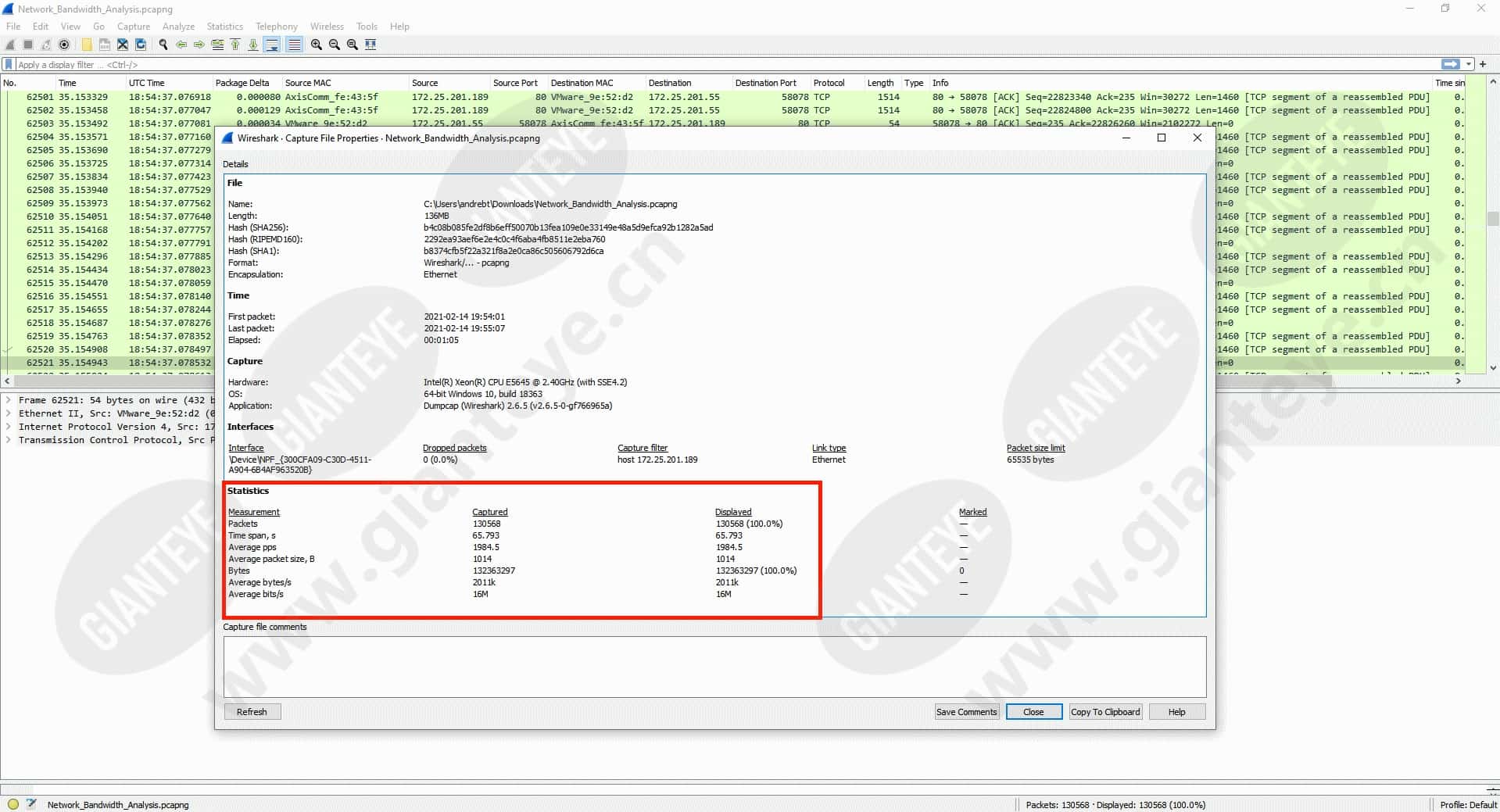Image resolution: width=1500 pixels, height=812 pixels.
Task: Toggle packet list colorization
Action: pos(294,45)
